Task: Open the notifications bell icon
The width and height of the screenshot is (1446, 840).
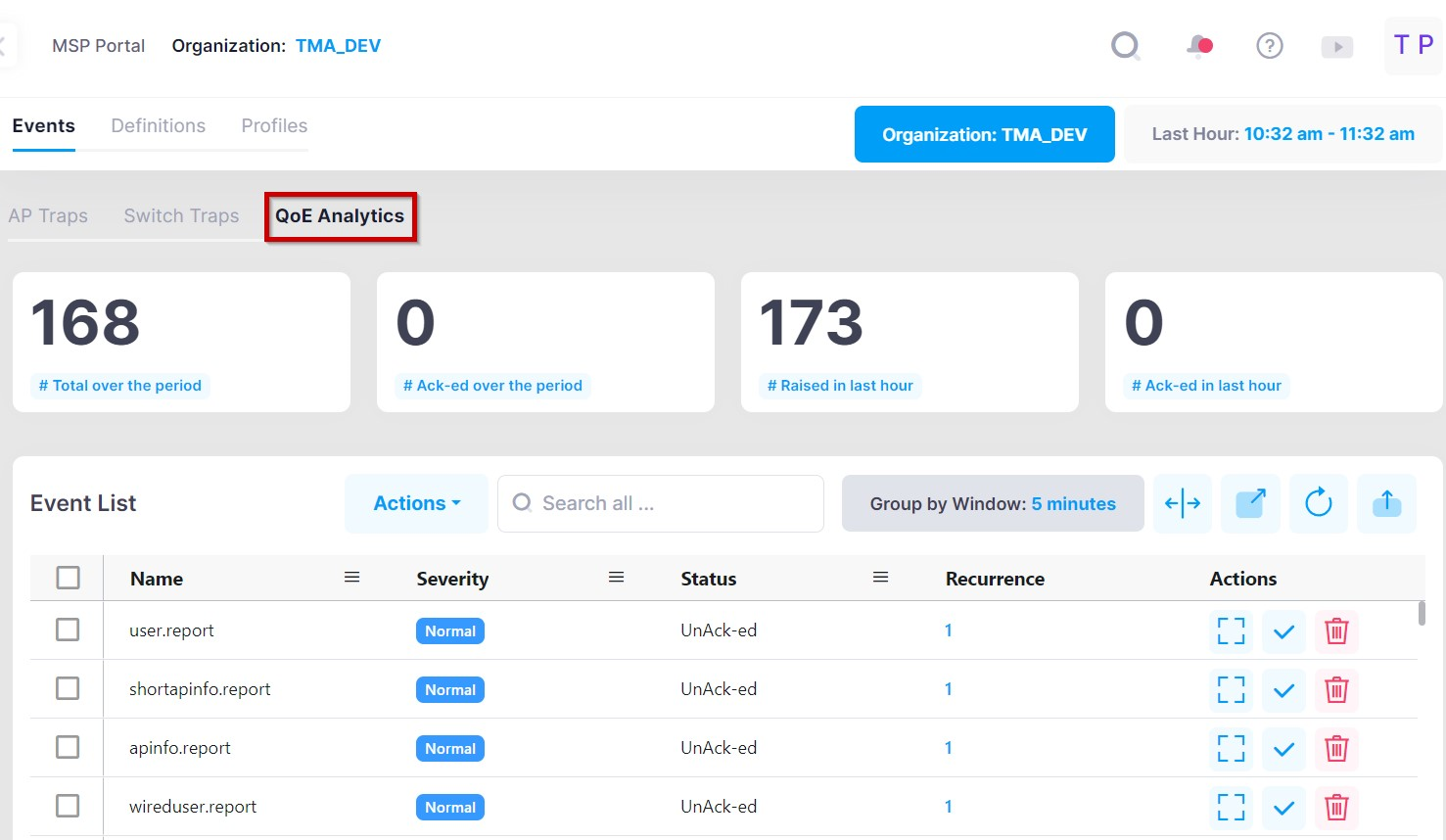Action: 1198,46
